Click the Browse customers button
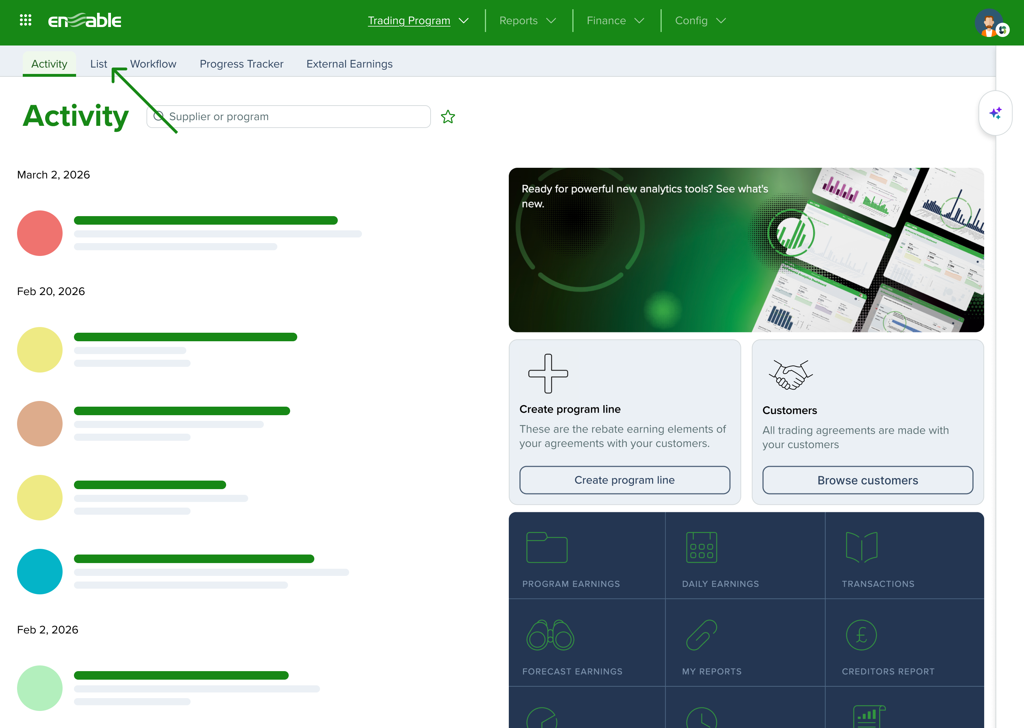The height and width of the screenshot is (728, 1024). pos(867,480)
